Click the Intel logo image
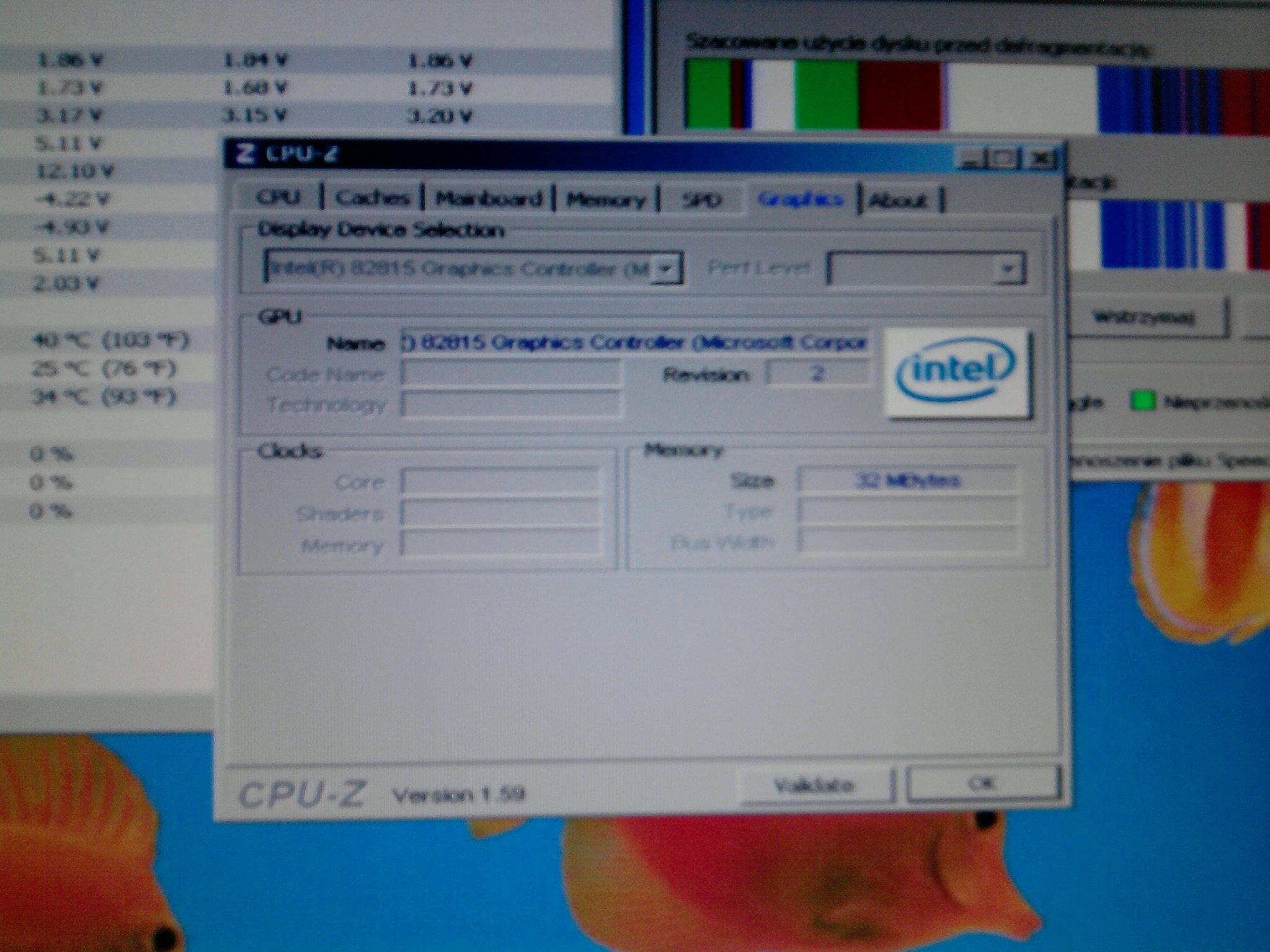 click(x=956, y=372)
